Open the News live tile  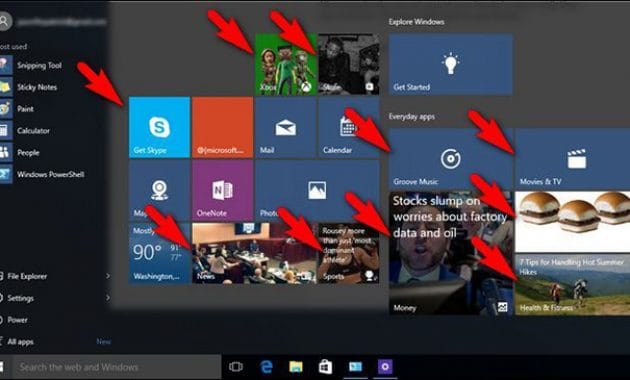point(254,253)
